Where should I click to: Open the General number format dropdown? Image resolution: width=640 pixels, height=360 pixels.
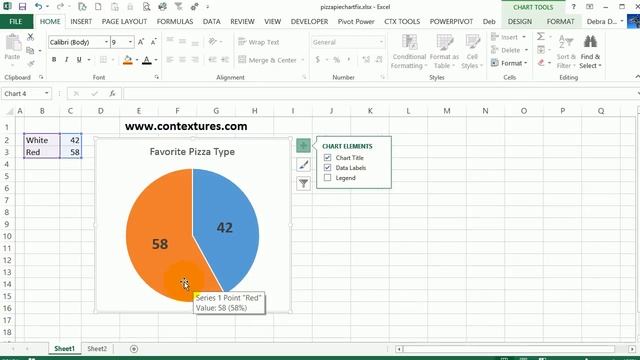(x=381, y=42)
